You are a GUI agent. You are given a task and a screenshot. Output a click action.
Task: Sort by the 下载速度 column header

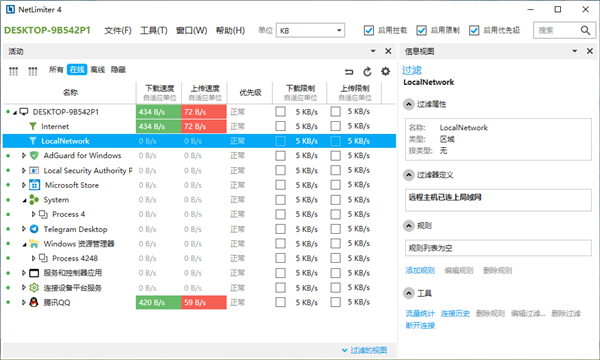159,92
